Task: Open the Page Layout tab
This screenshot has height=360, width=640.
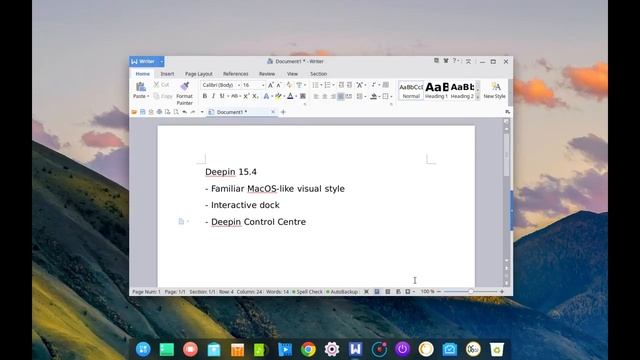Action: 199,74
